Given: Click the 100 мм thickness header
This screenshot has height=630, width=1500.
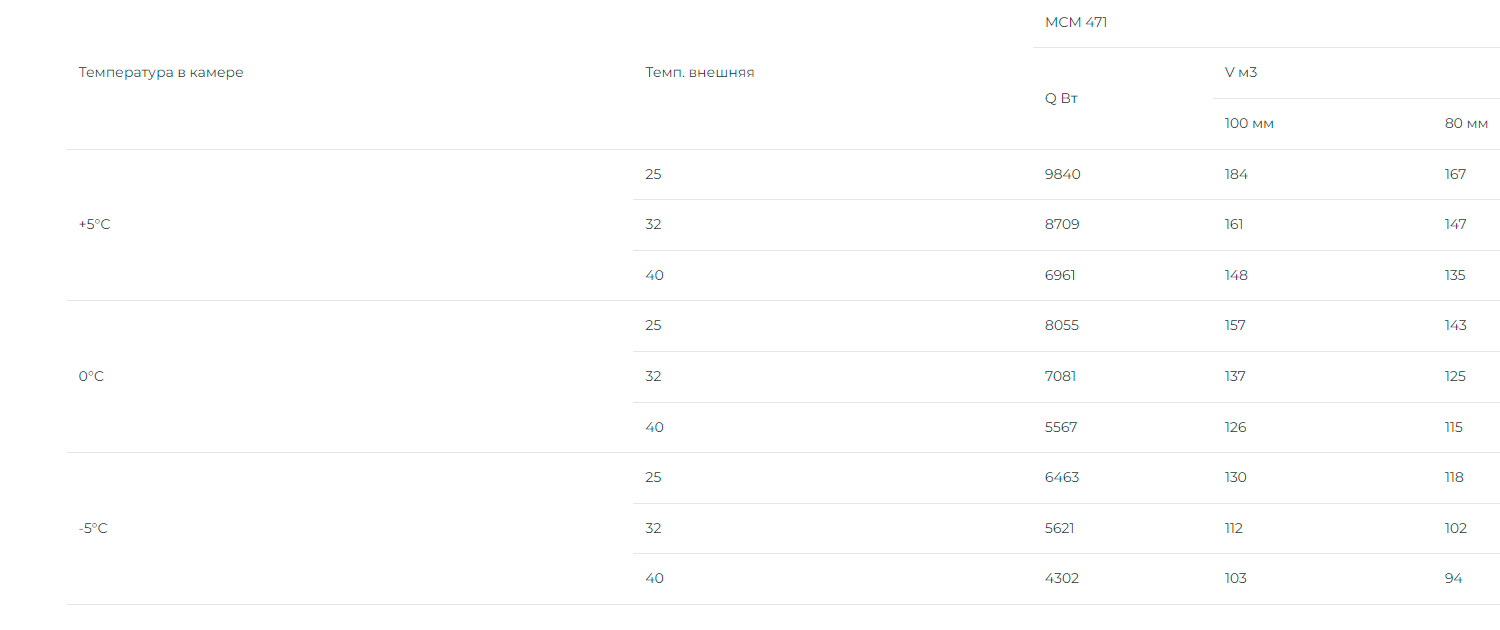Looking at the screenshot, I should 1249,124.
